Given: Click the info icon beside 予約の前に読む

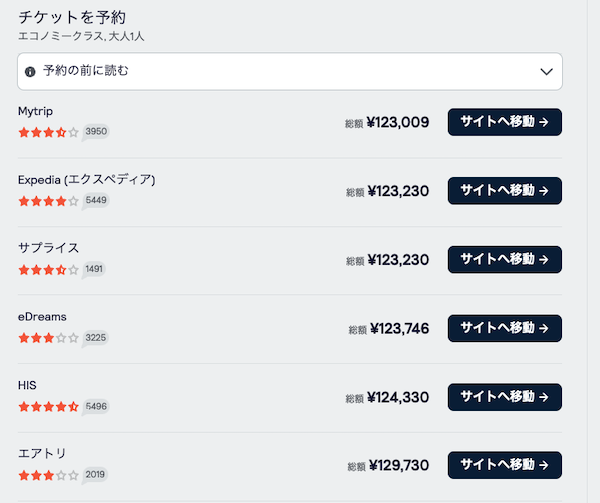Looking at the screenshot, I should click(x=30, y=72).
